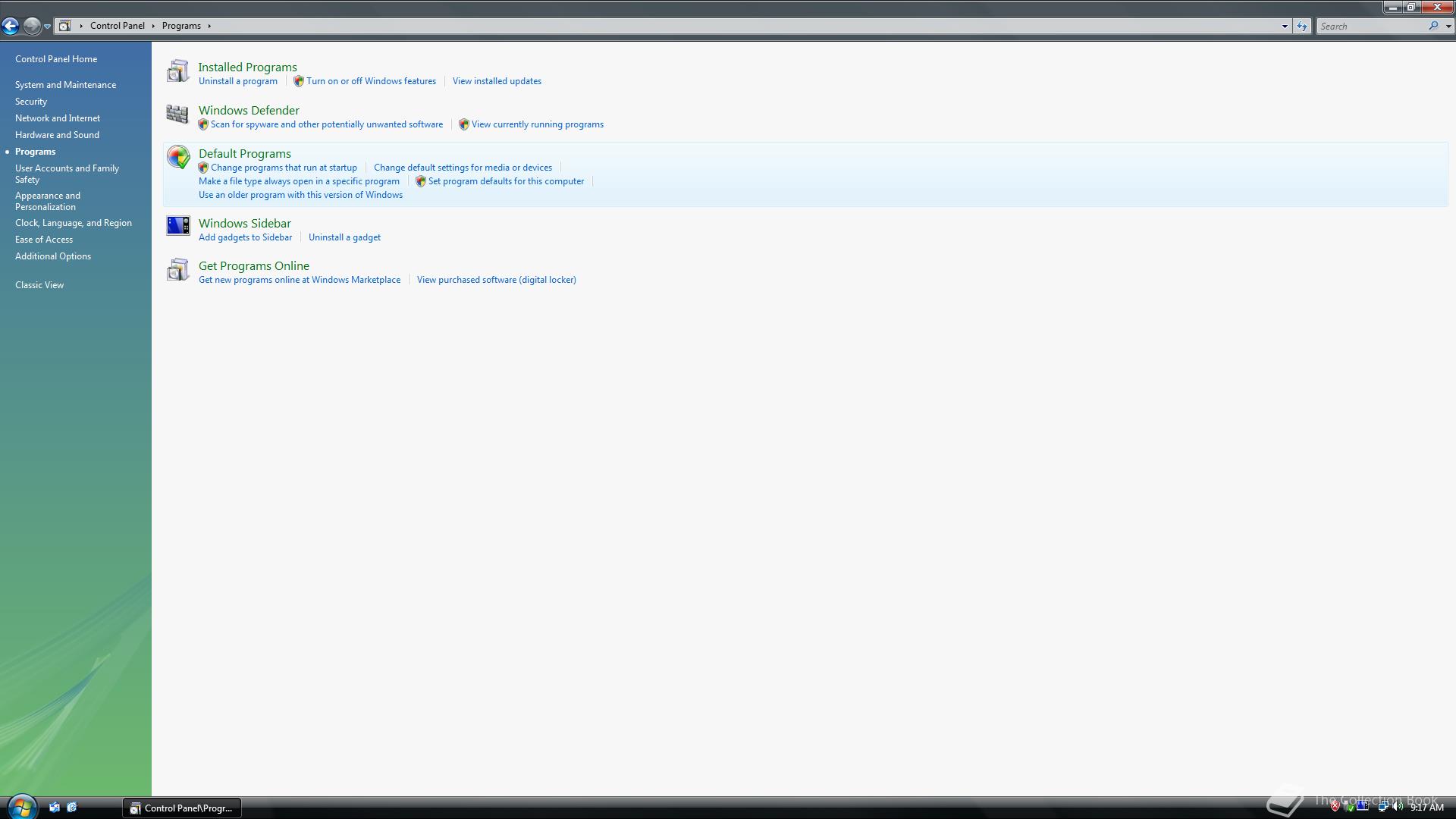View purchased software (digital locker)
The height and width of the screenshot is (819, 1456).
(x=496, y=280)
